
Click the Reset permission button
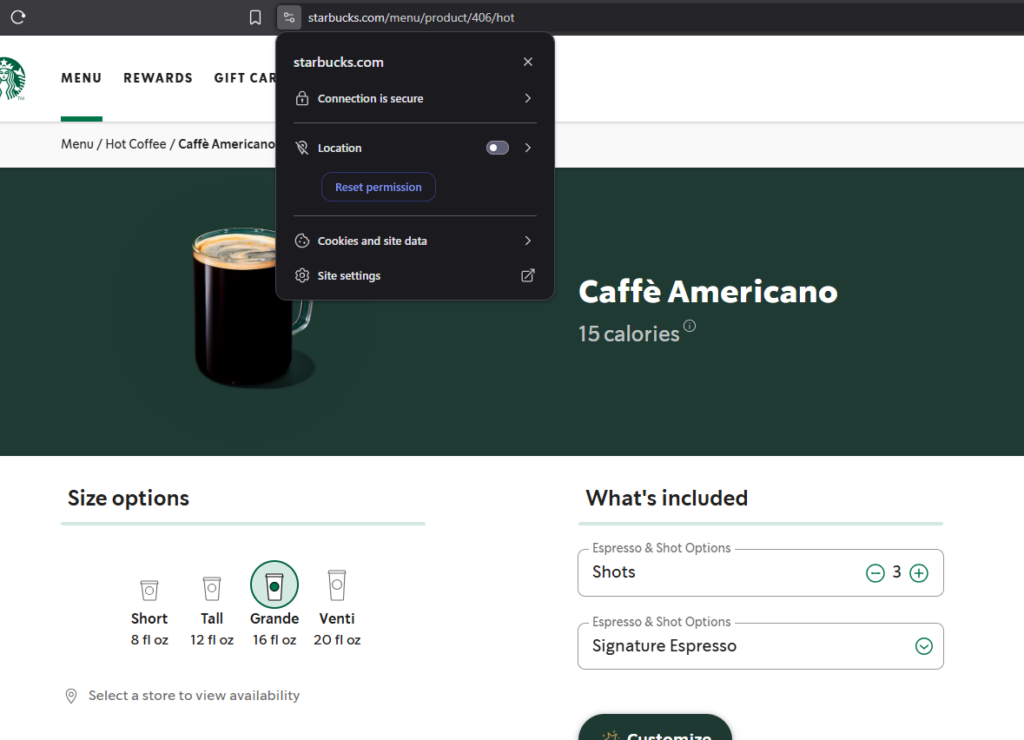point(378,187)
